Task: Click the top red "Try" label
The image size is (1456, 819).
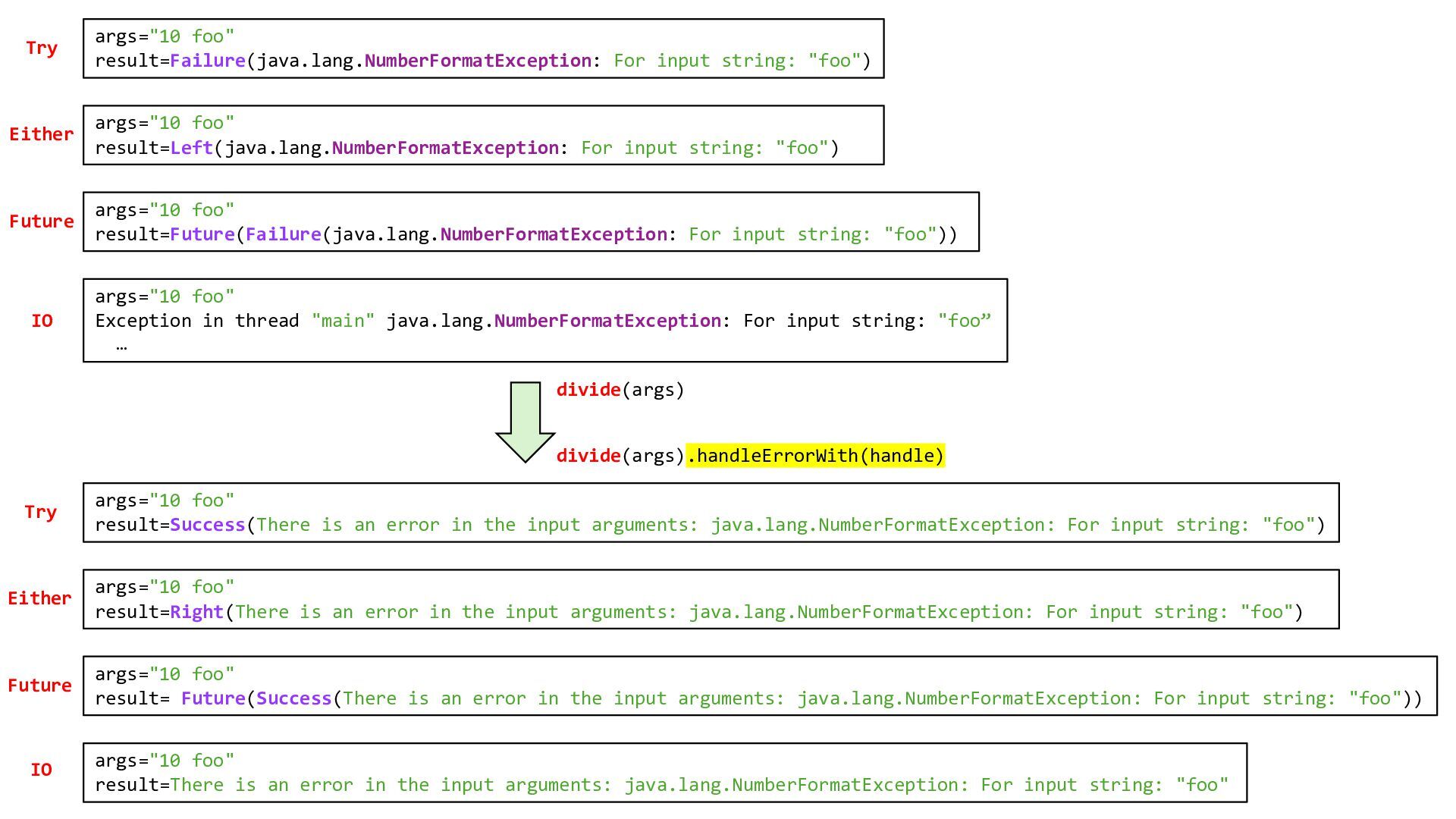Action: click(42, 49)
